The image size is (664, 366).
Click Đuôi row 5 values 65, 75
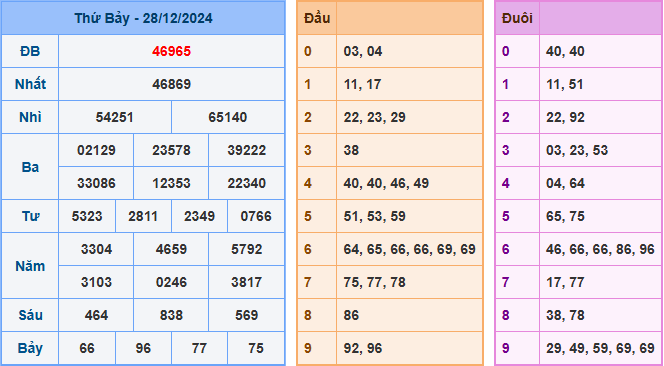[x=565, y=216]
